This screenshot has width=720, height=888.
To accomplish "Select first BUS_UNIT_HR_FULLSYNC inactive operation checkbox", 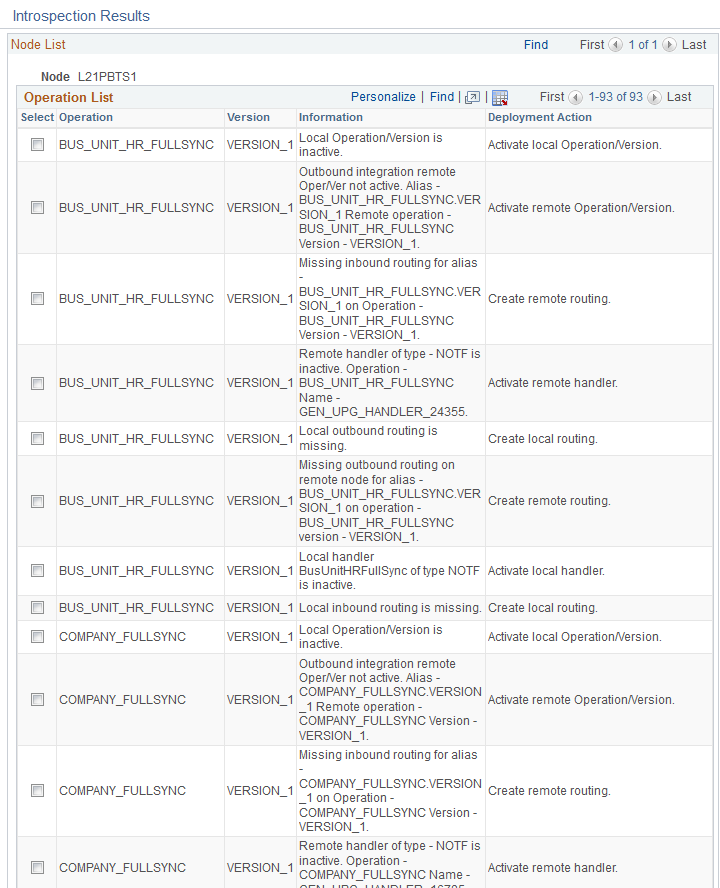I will pos(37,144).
